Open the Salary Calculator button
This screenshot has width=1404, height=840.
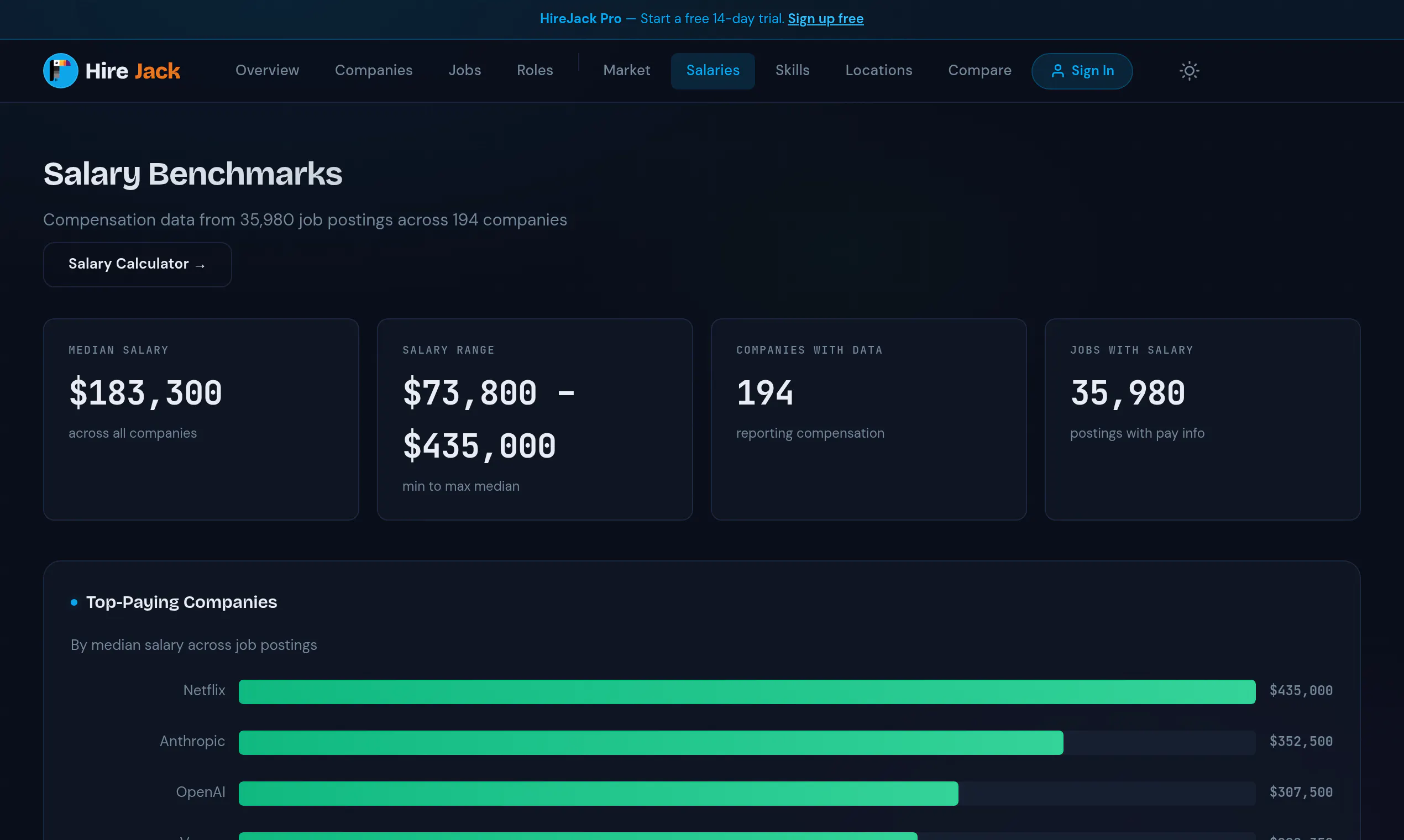tap(138, 264)
